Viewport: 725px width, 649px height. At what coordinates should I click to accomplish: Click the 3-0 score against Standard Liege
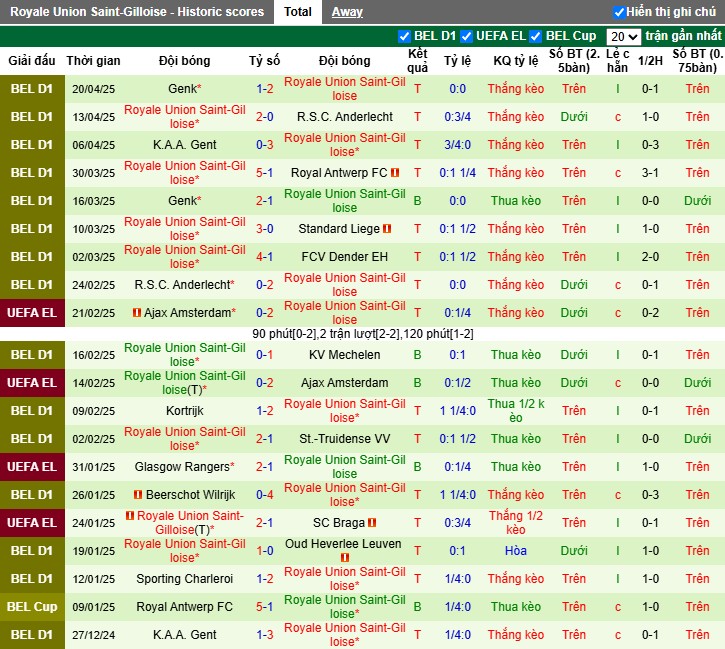[x=264, y=229]
